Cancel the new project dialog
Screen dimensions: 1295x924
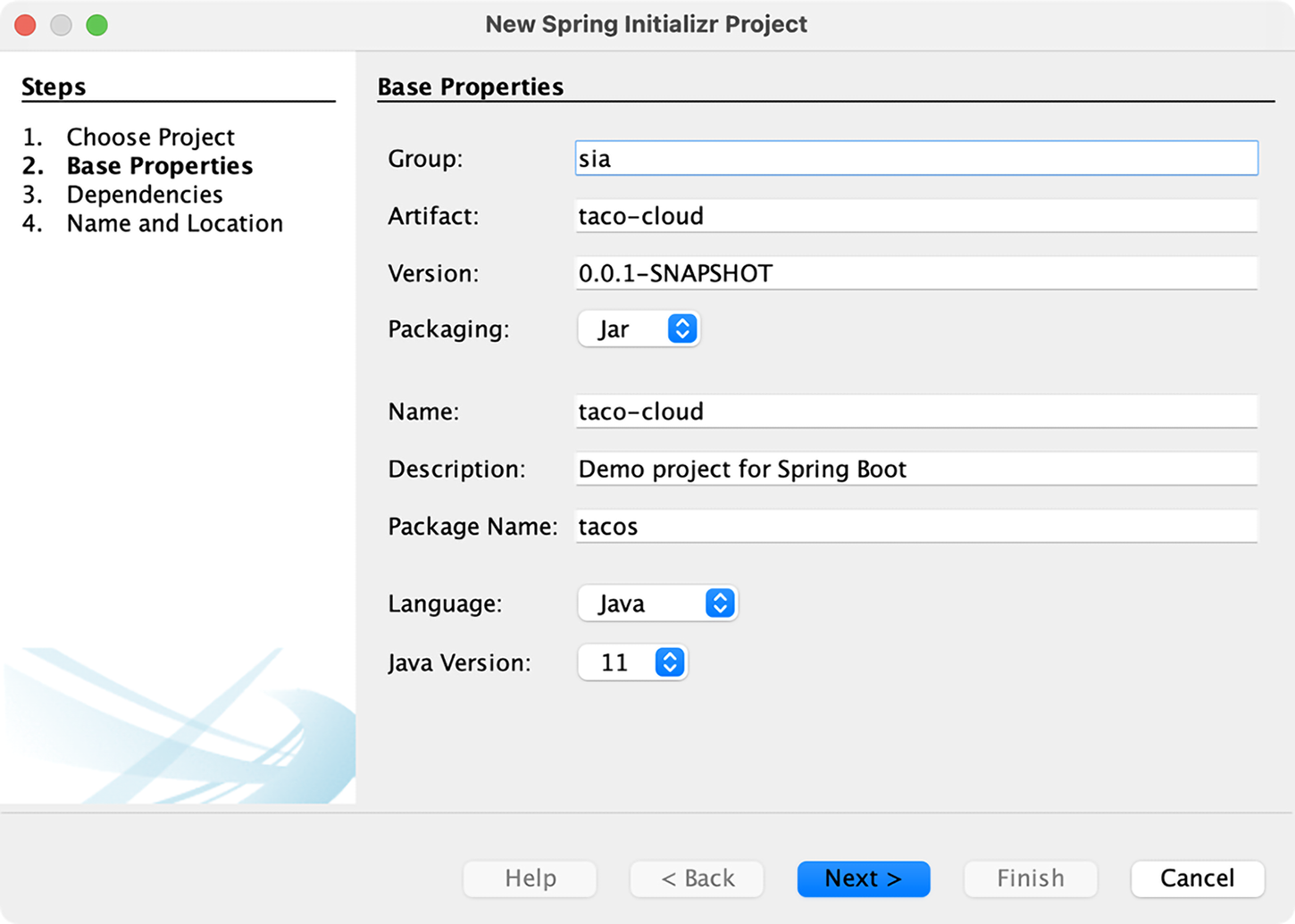pos(1198,878)
